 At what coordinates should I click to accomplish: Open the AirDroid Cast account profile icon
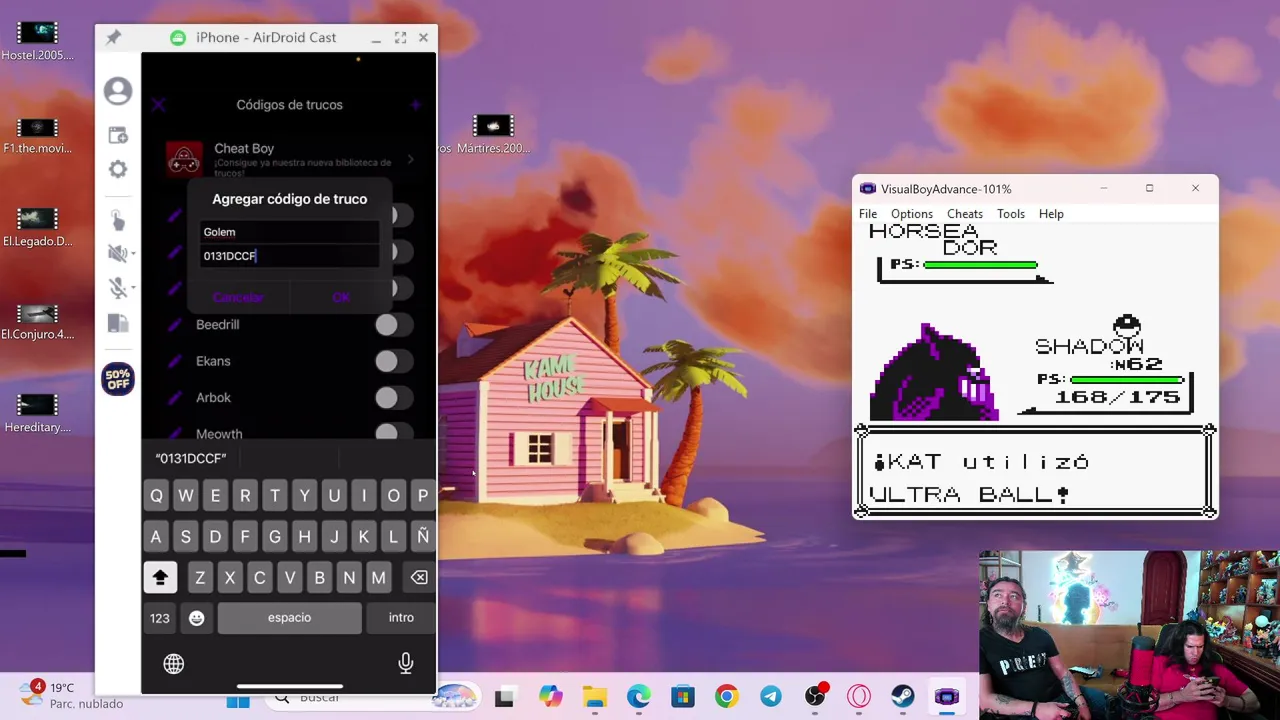pos(118,91)
